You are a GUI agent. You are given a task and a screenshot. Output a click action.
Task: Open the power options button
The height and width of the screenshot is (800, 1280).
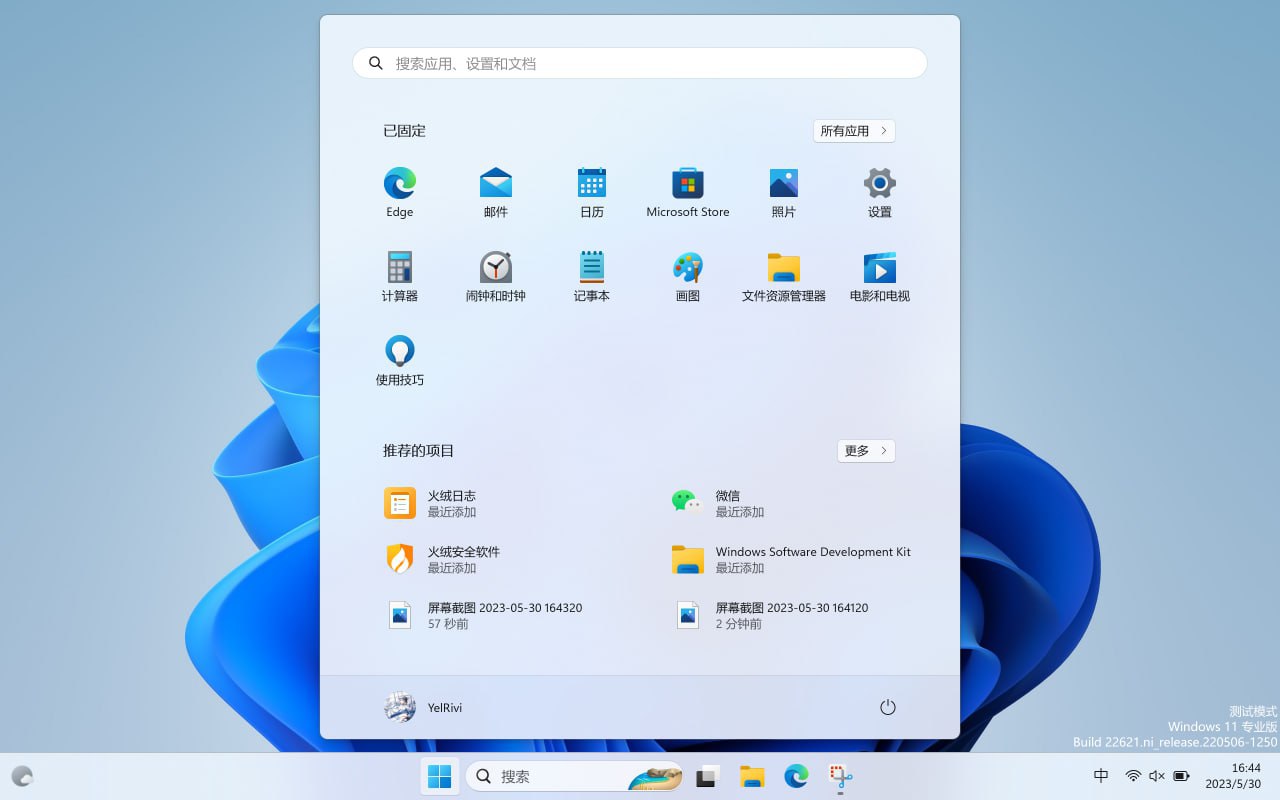pos(888,707)
